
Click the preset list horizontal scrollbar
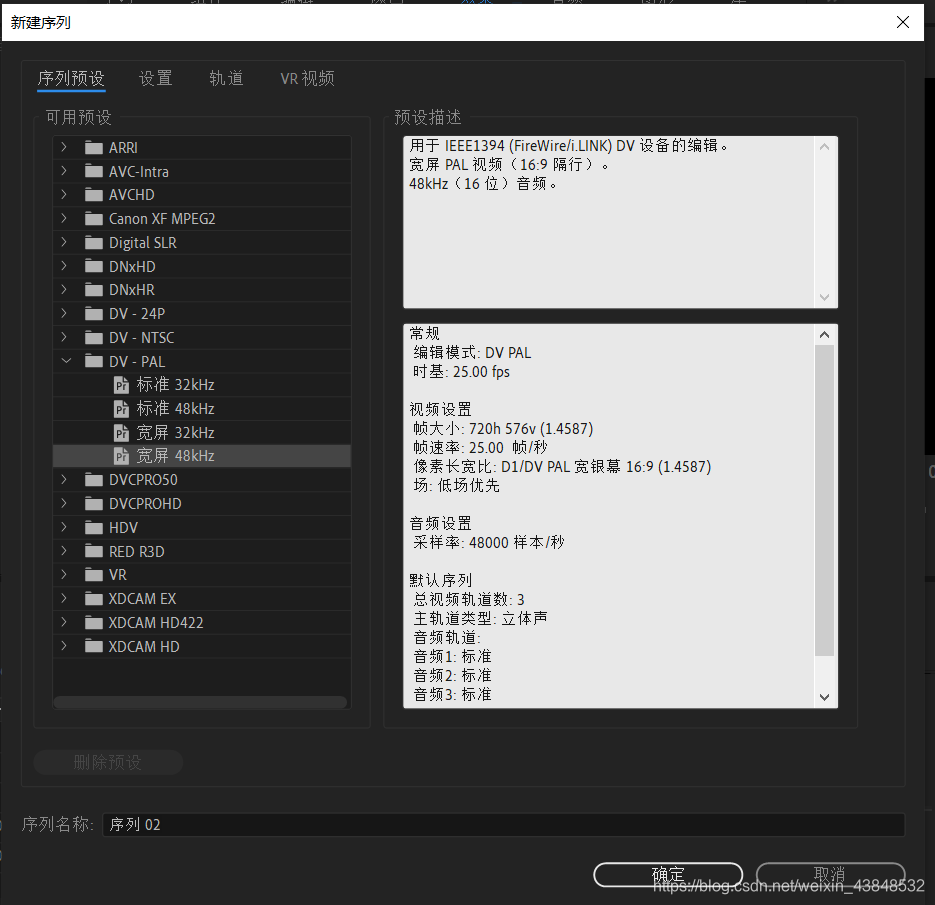coord(200,702)
